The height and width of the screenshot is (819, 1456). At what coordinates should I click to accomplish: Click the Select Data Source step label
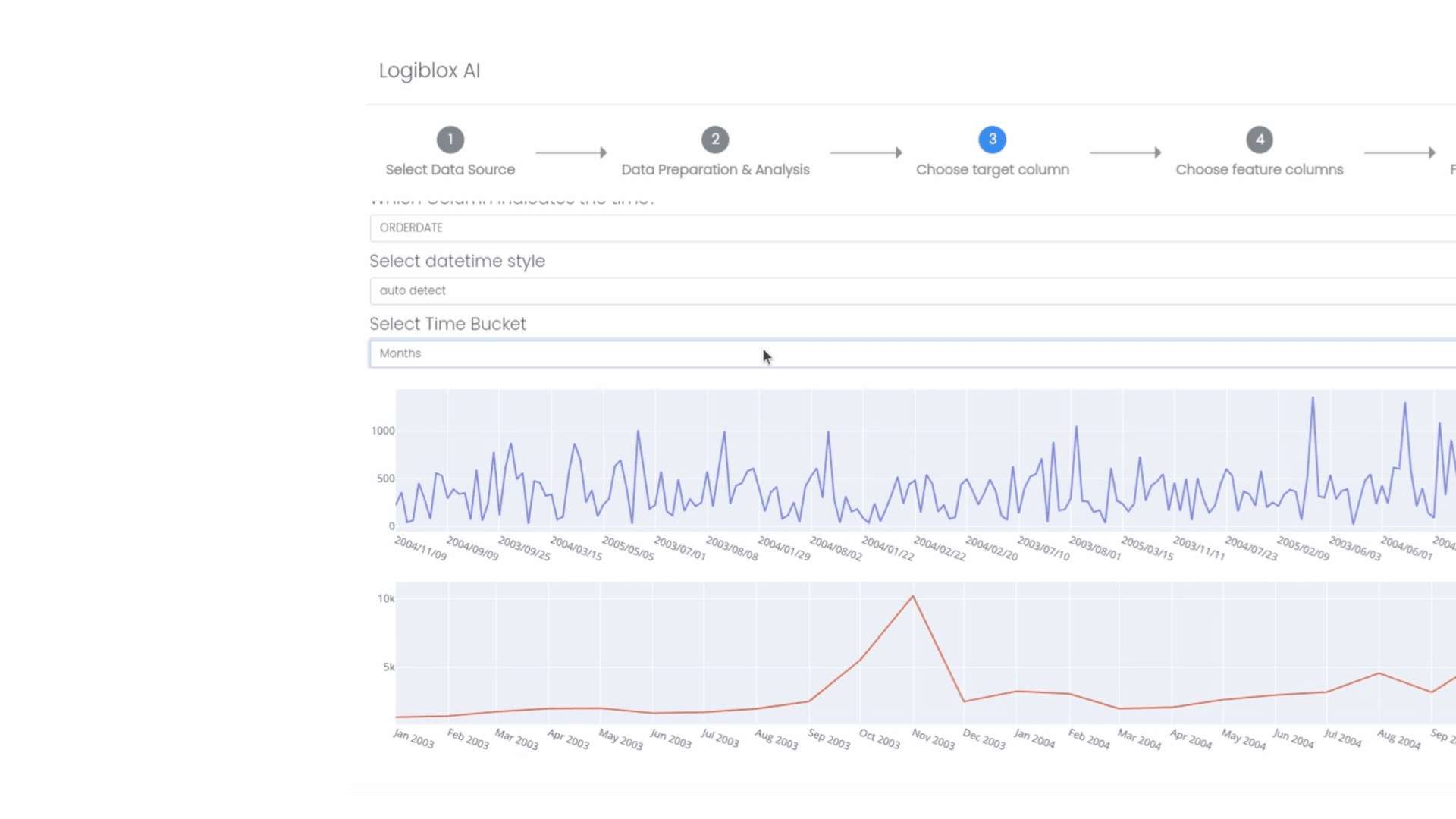point(450,169)
